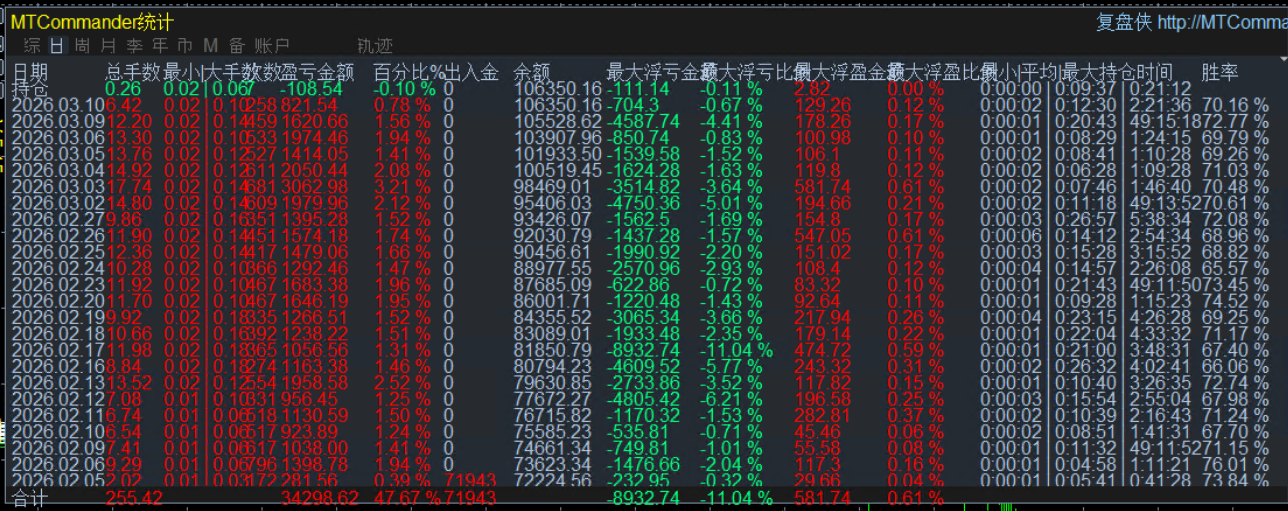Image resolution: width=1288 pixels, height=511 pixels.
Task: Click the MTCommander统计 panel title
Action: click(x=92, y=22)
